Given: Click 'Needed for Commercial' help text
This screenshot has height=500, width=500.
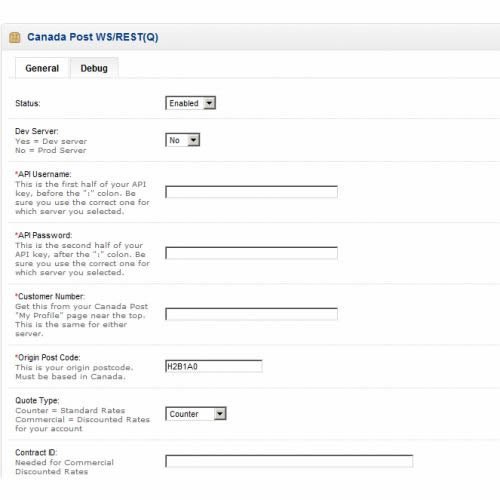Looking at the screenshot, I should pyautogui.click(x=64, y=462).
